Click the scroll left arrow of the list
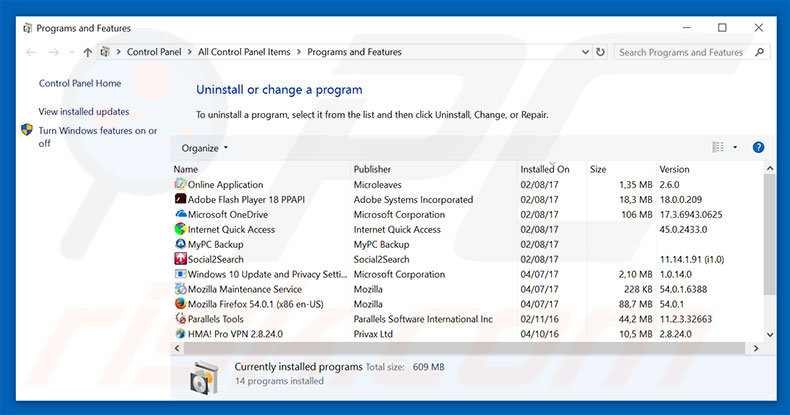 [x=177, y=348]
